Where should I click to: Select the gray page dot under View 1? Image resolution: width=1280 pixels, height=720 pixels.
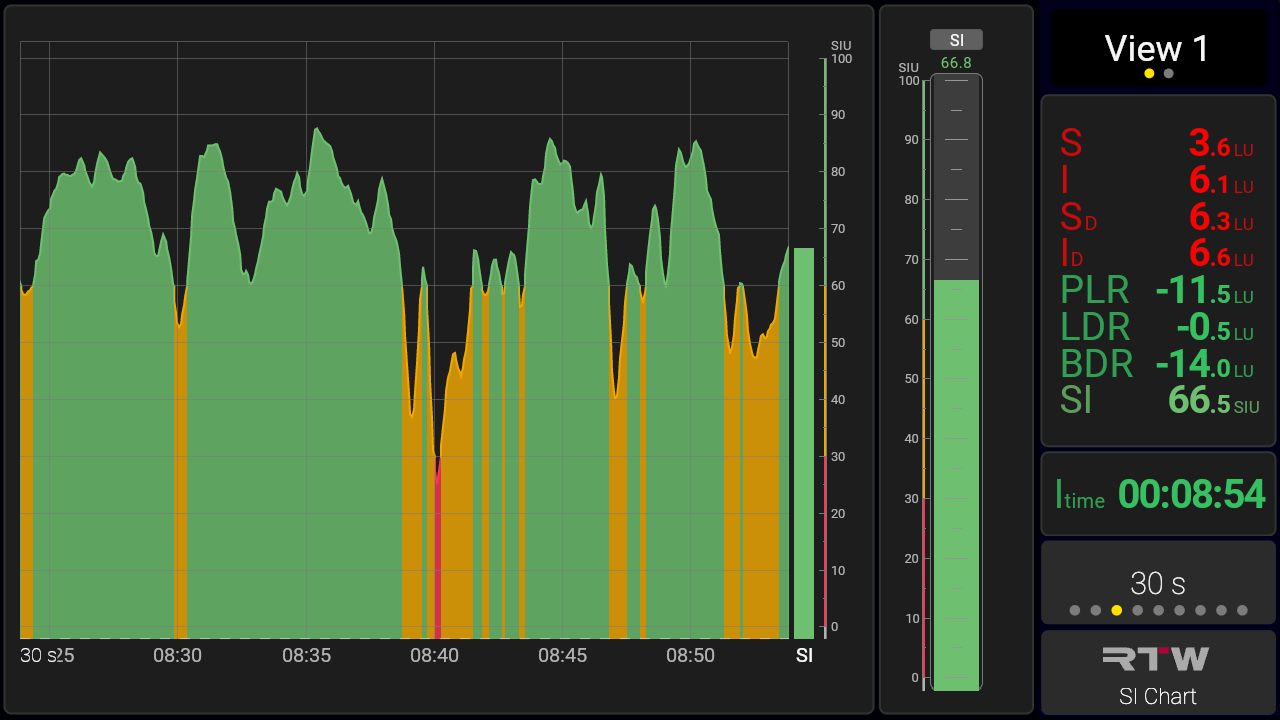1169,74
